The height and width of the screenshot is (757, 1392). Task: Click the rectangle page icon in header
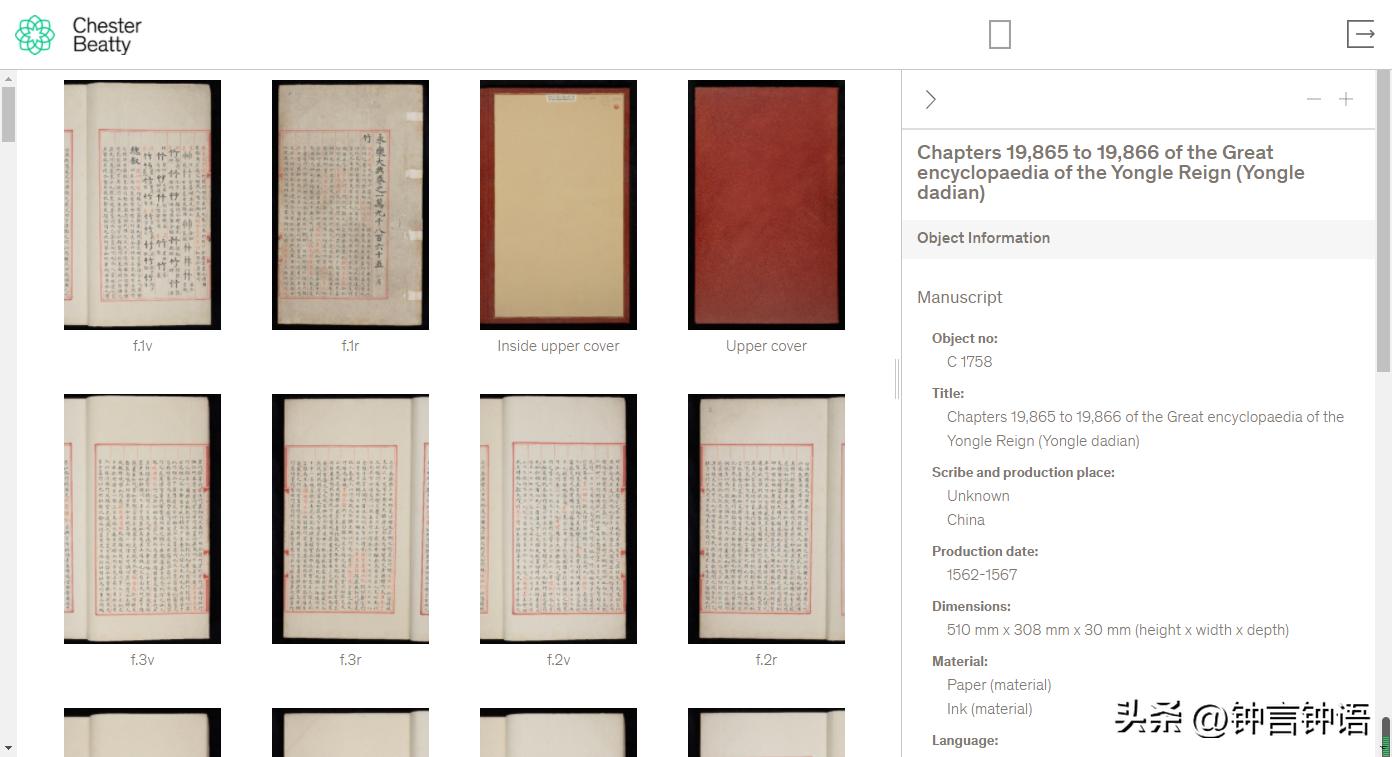pyautogui.click(x=1000, y=35)
